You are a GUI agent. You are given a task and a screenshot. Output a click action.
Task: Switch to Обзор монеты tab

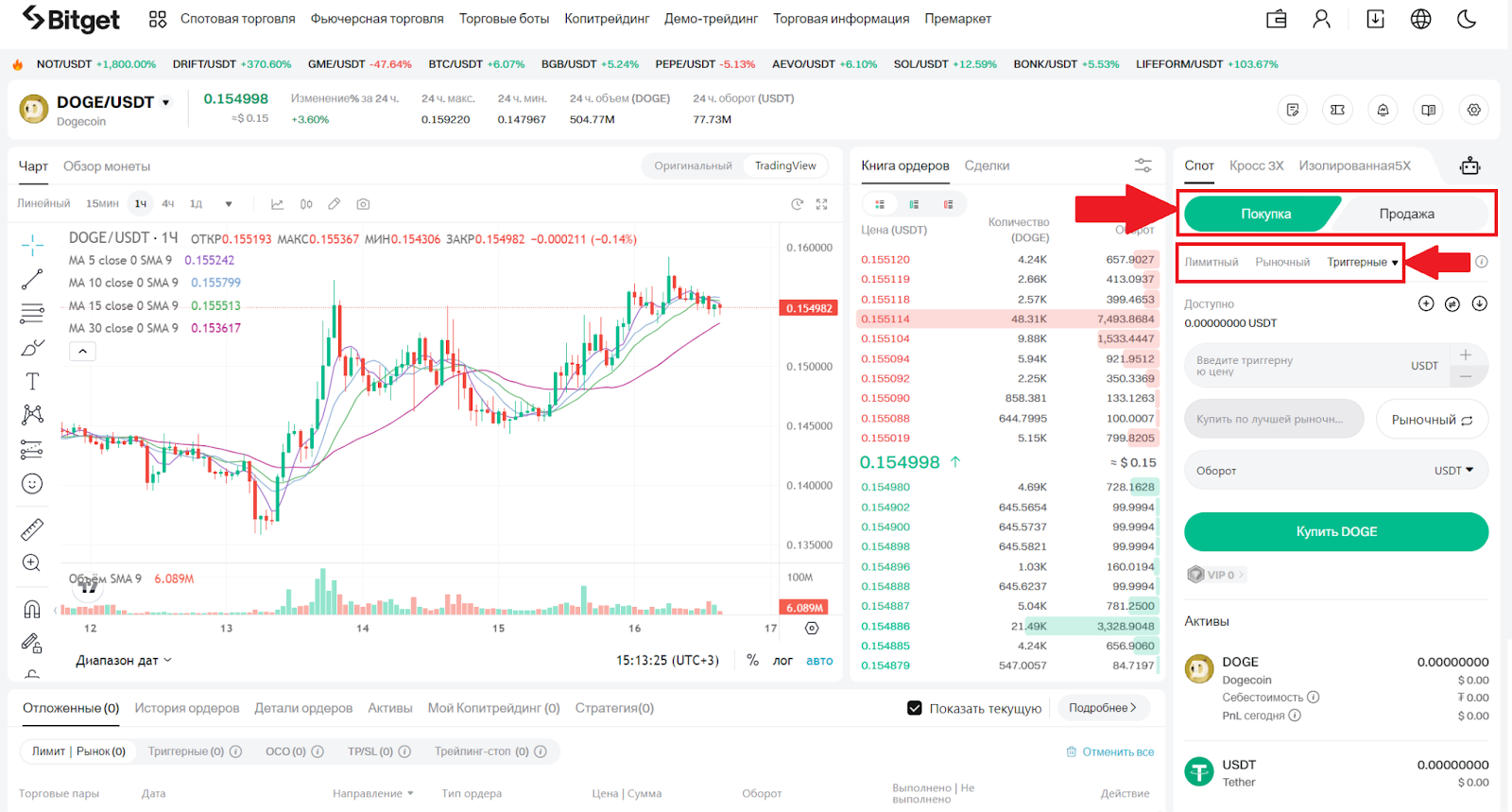click(107, 166)
